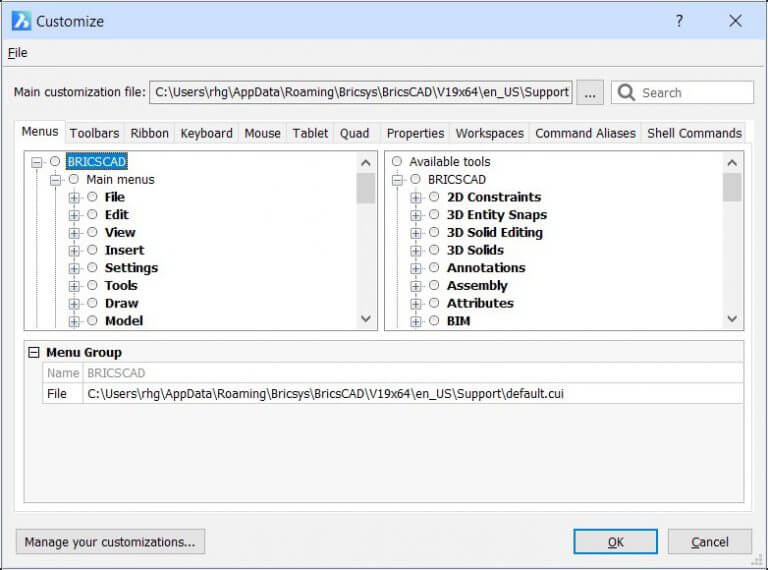Click the OK button
Image resolution: width=768 pixels, height=570 pixels.
click(x=615, y=542)
